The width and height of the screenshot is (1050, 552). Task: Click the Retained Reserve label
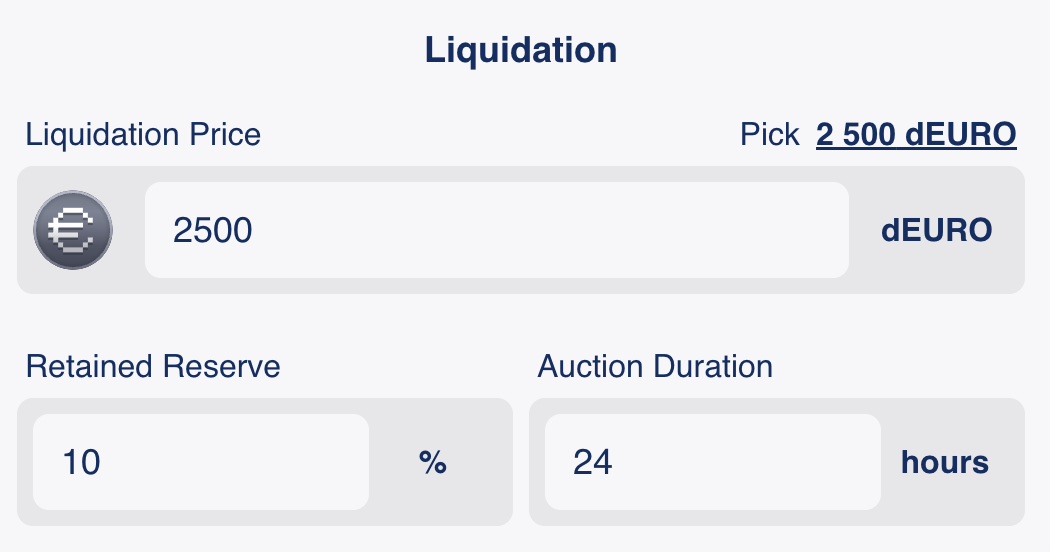(x=153, y=366)
